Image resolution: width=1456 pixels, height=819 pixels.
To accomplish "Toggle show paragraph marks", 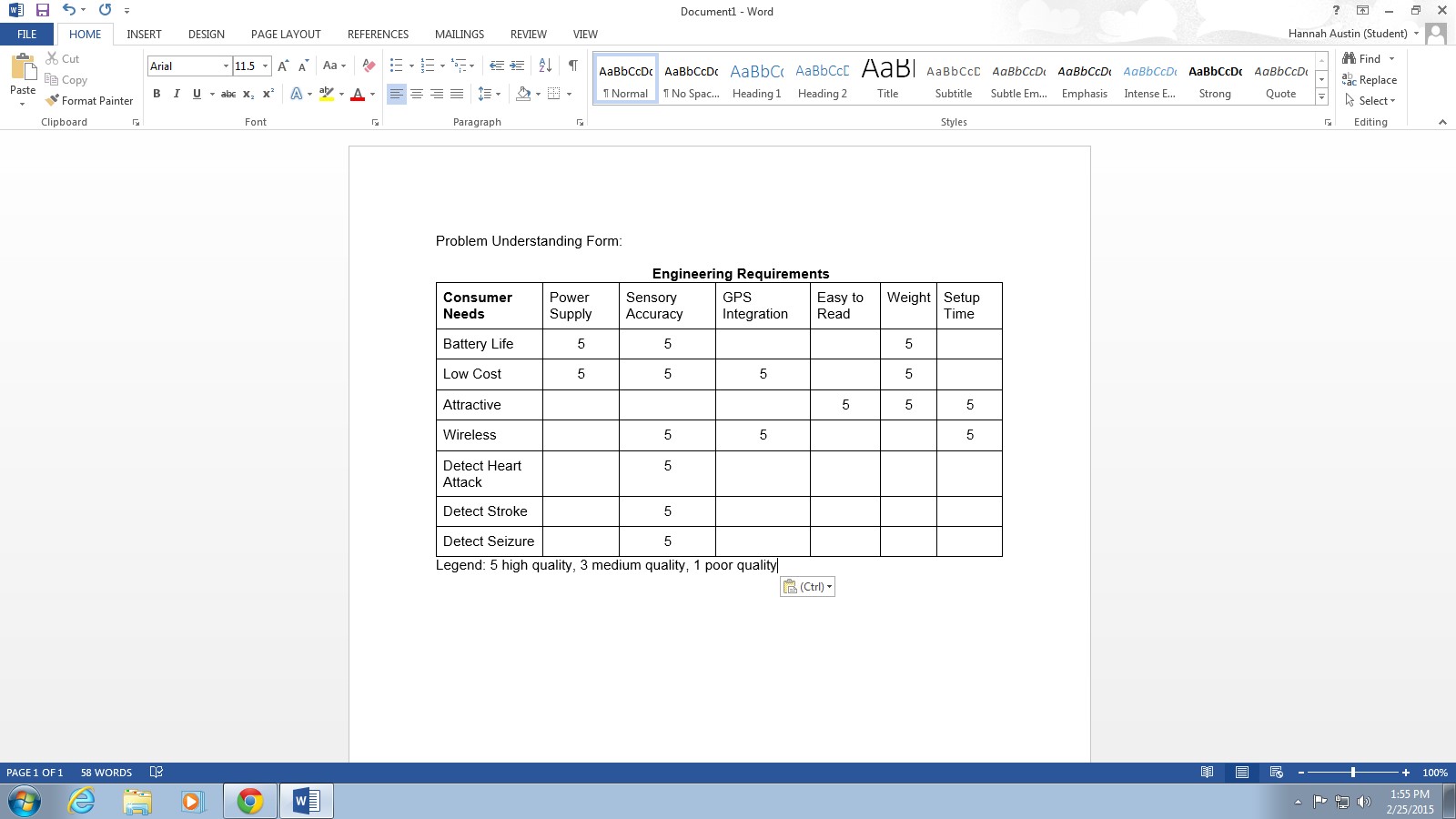I will click(x=572, y=66).
